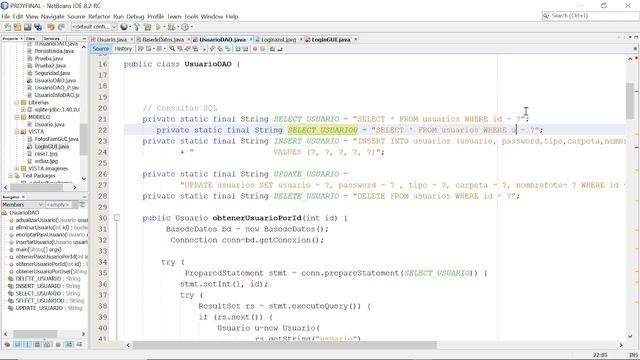This screenshot has height=360, width=640.
Task: Expand the VISTA.imagenes package node
Action: [x=17, y=169]
